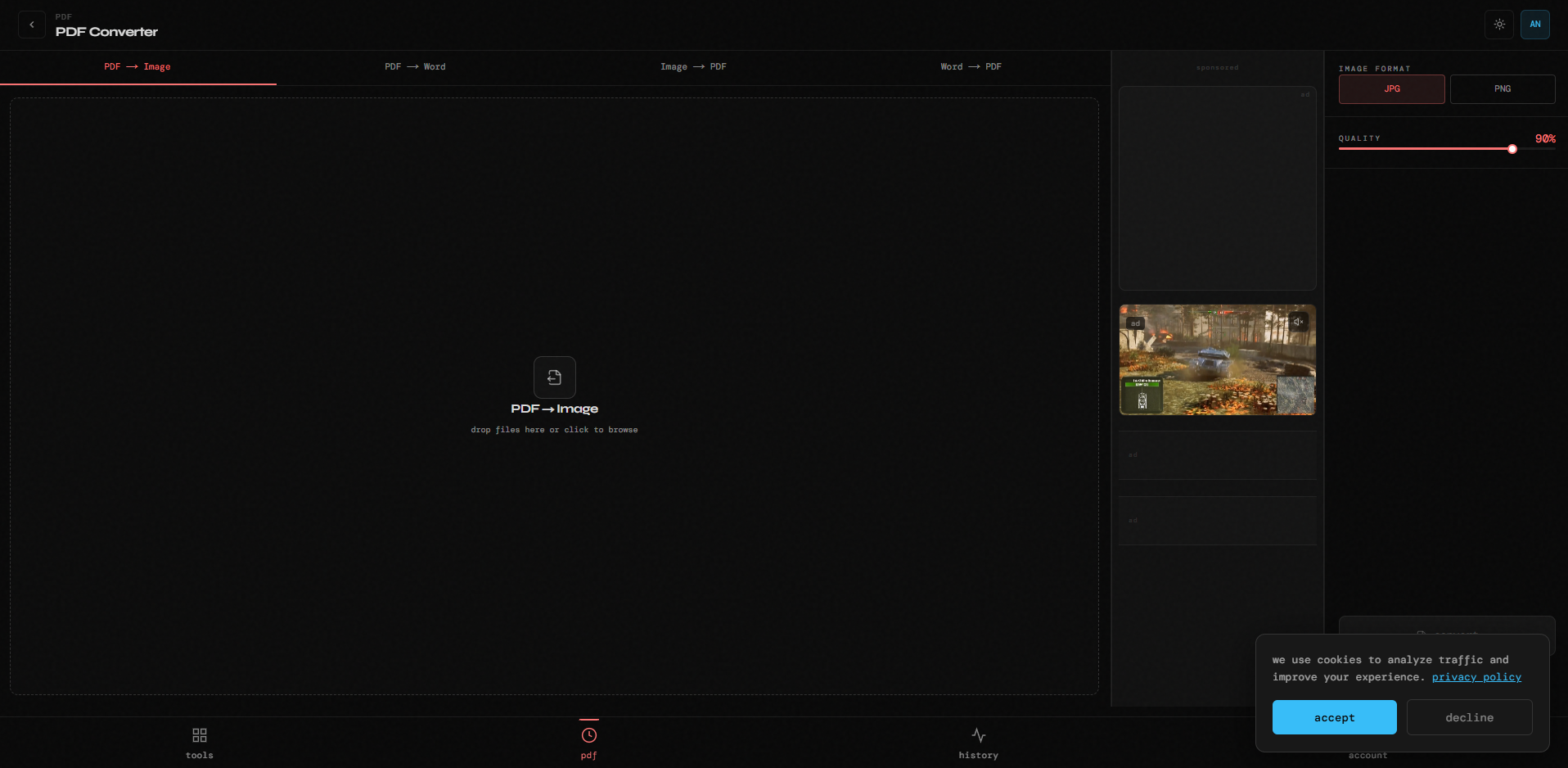Select the pdf clock icon in bottom nav

pyautogui.click(x=588, y=742)
